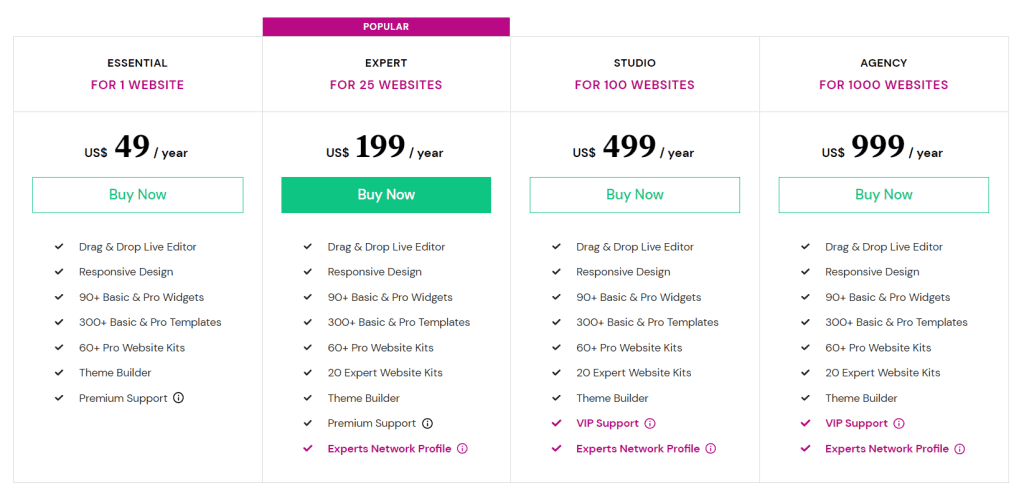Buy the Studio plan for US$499
Screen dimensions: 1024x491
635,195
